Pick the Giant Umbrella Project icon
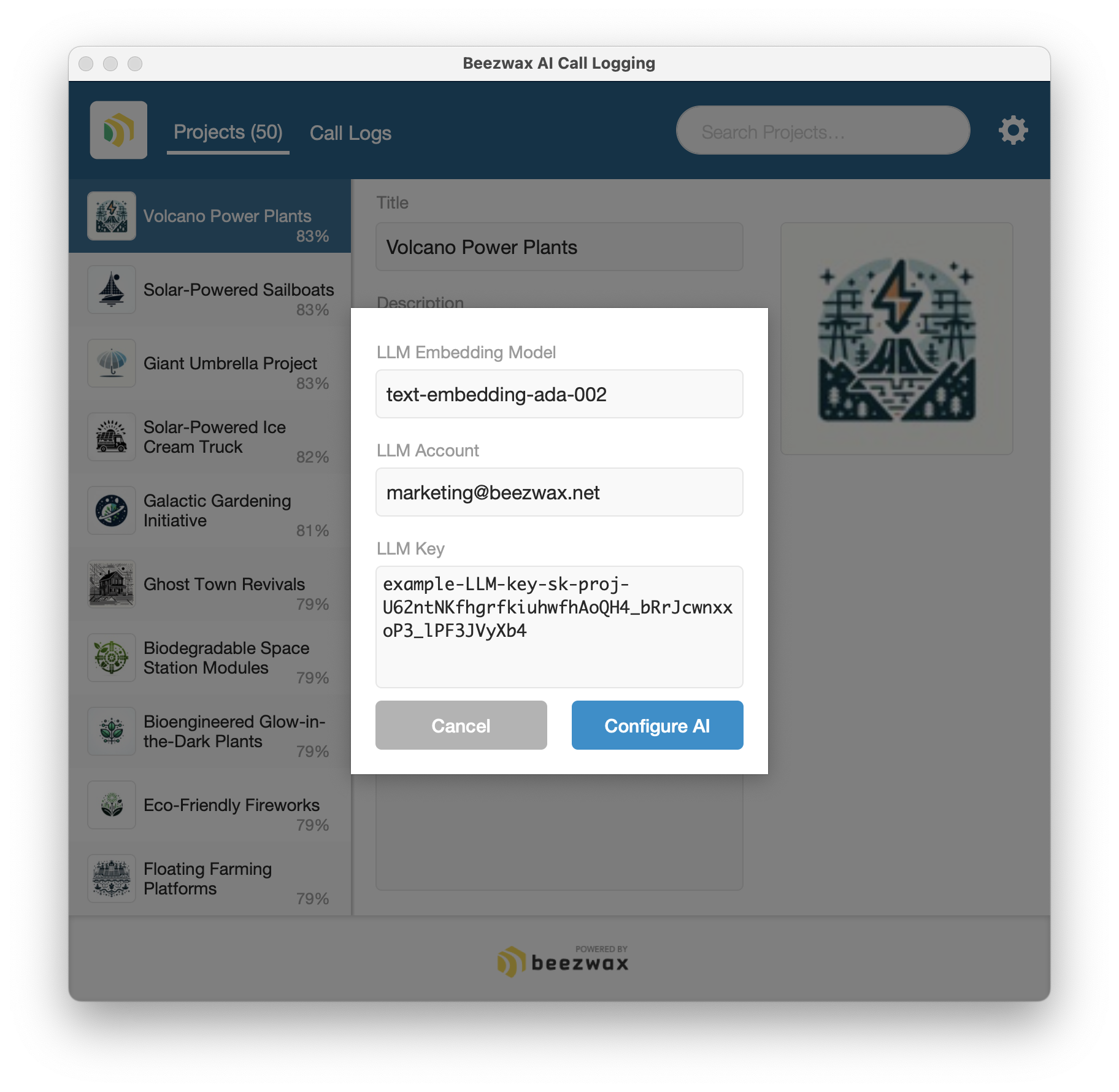Viewport: 1119px width, 1092px height. 112,363
